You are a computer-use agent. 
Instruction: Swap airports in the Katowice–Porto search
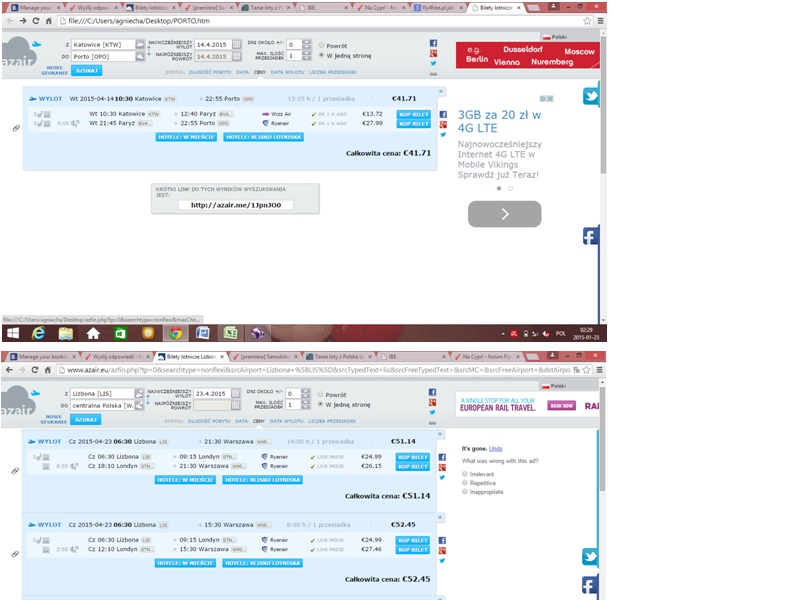click(x=148, y=51)
